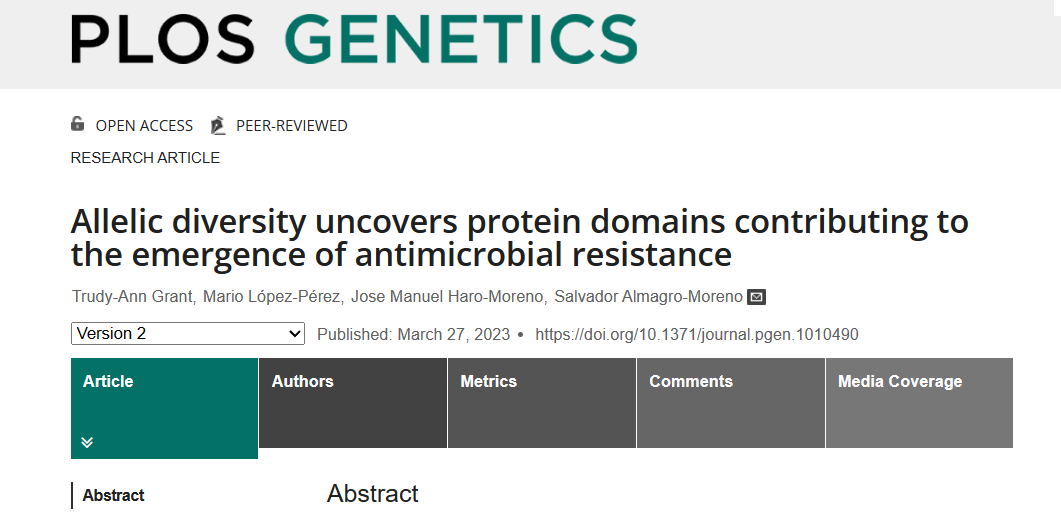Switch to the Authors tab
The width and height of the screenshot is (1061, 515).
(353, 403)
